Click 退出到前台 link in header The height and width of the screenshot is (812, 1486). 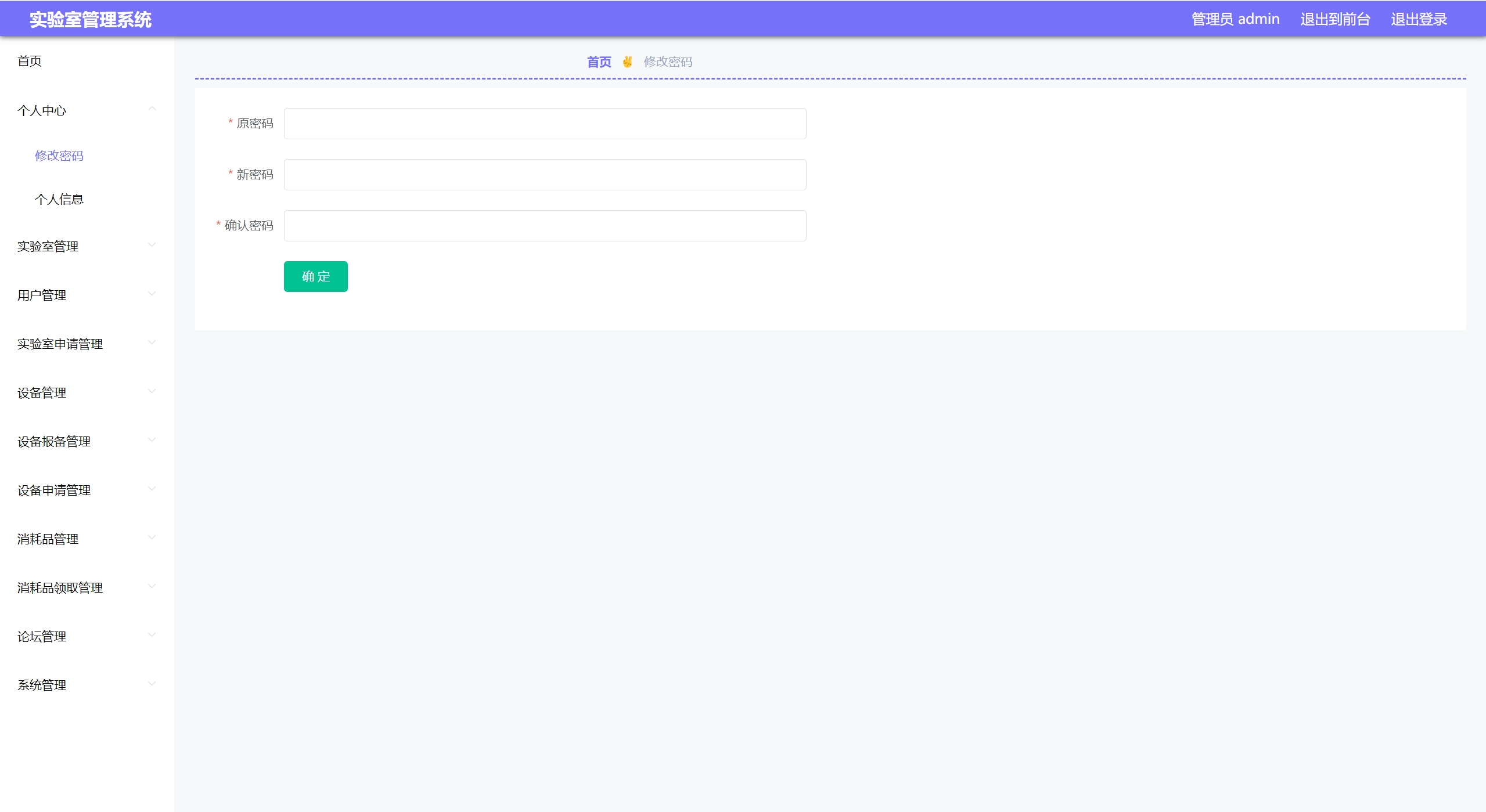pyautogui.click(x=1335, y=19)
